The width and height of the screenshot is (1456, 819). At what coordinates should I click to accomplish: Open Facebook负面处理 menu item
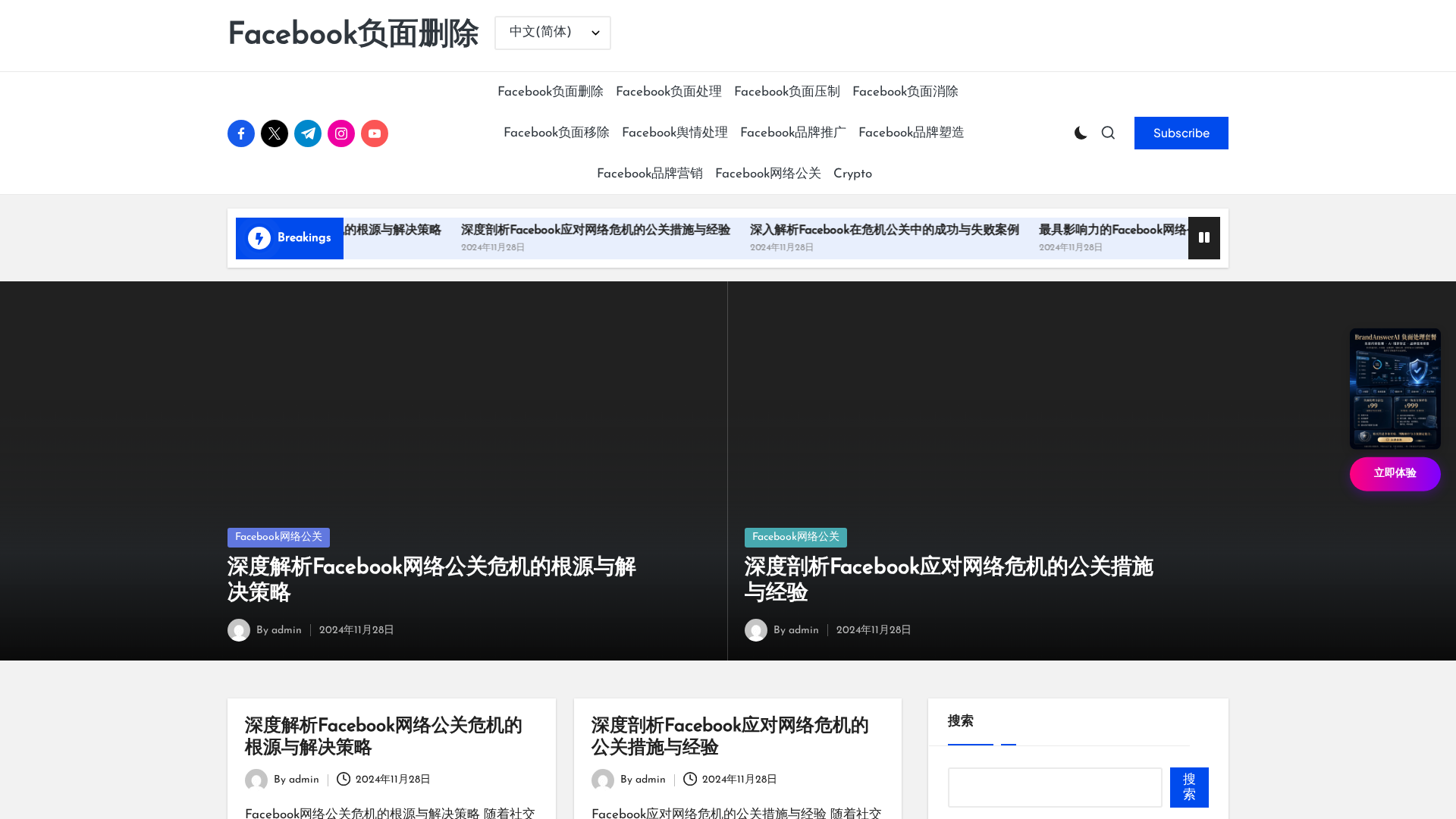(669, 92)
